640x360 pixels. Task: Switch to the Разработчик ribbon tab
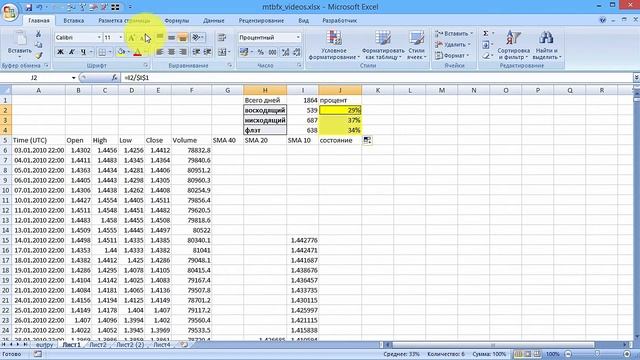coord(340,20)
